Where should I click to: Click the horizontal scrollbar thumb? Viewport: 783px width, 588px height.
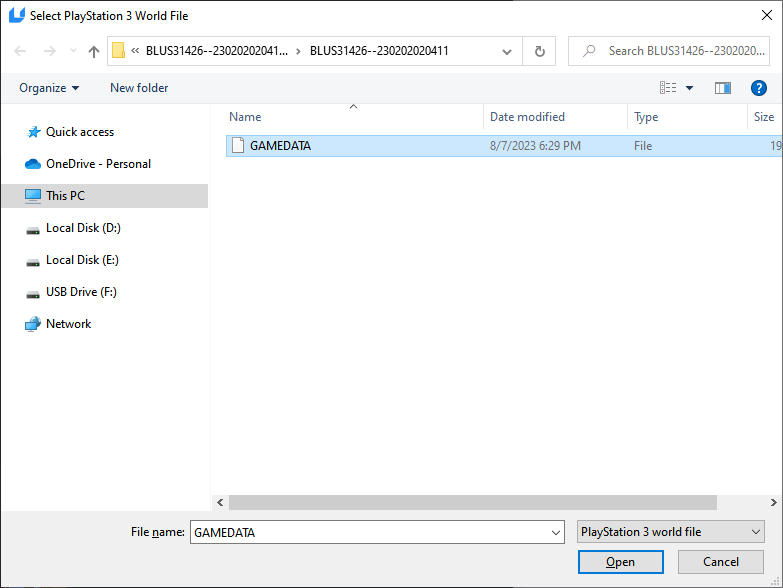(473, 502)
